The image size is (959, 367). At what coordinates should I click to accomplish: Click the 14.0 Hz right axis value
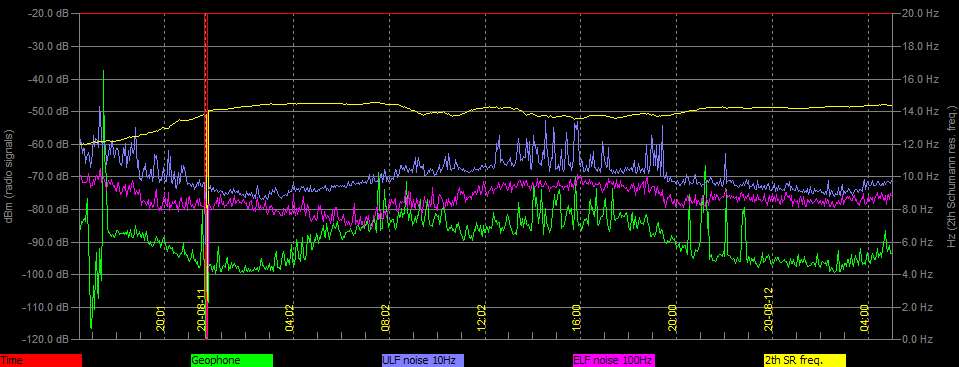pyautogui.click(x=920, y=111)
